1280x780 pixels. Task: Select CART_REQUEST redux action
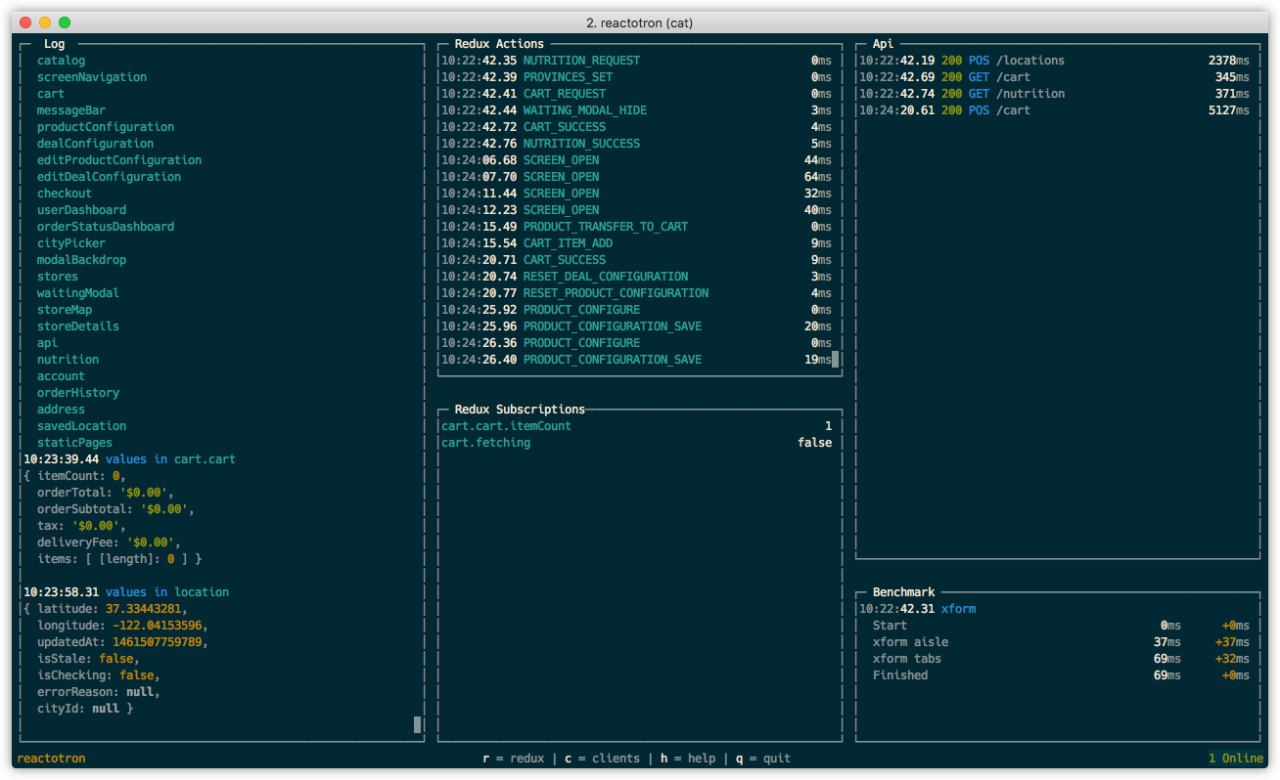point(637,94)
